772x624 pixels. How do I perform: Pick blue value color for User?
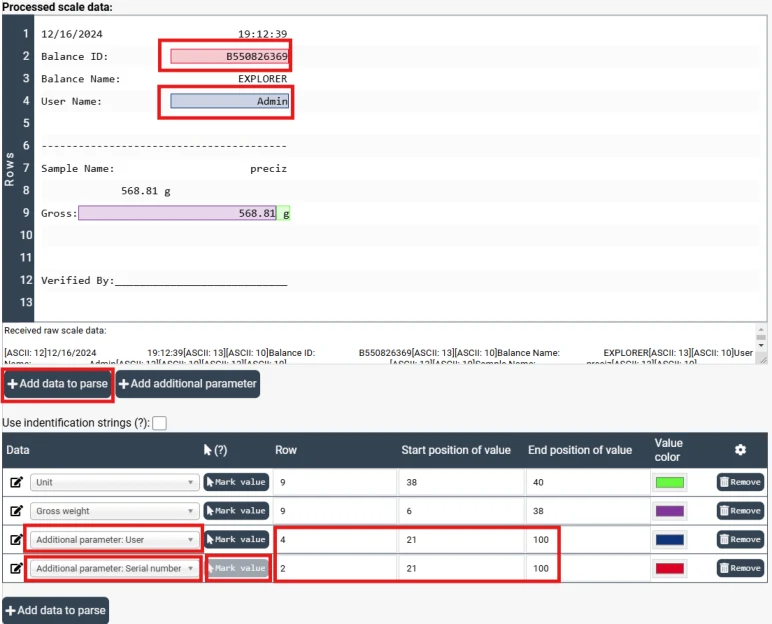pyautogui.click(x=670, y=539)
